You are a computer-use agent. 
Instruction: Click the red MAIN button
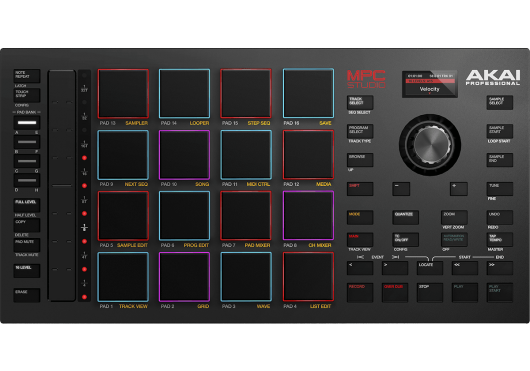click(360, 240)
